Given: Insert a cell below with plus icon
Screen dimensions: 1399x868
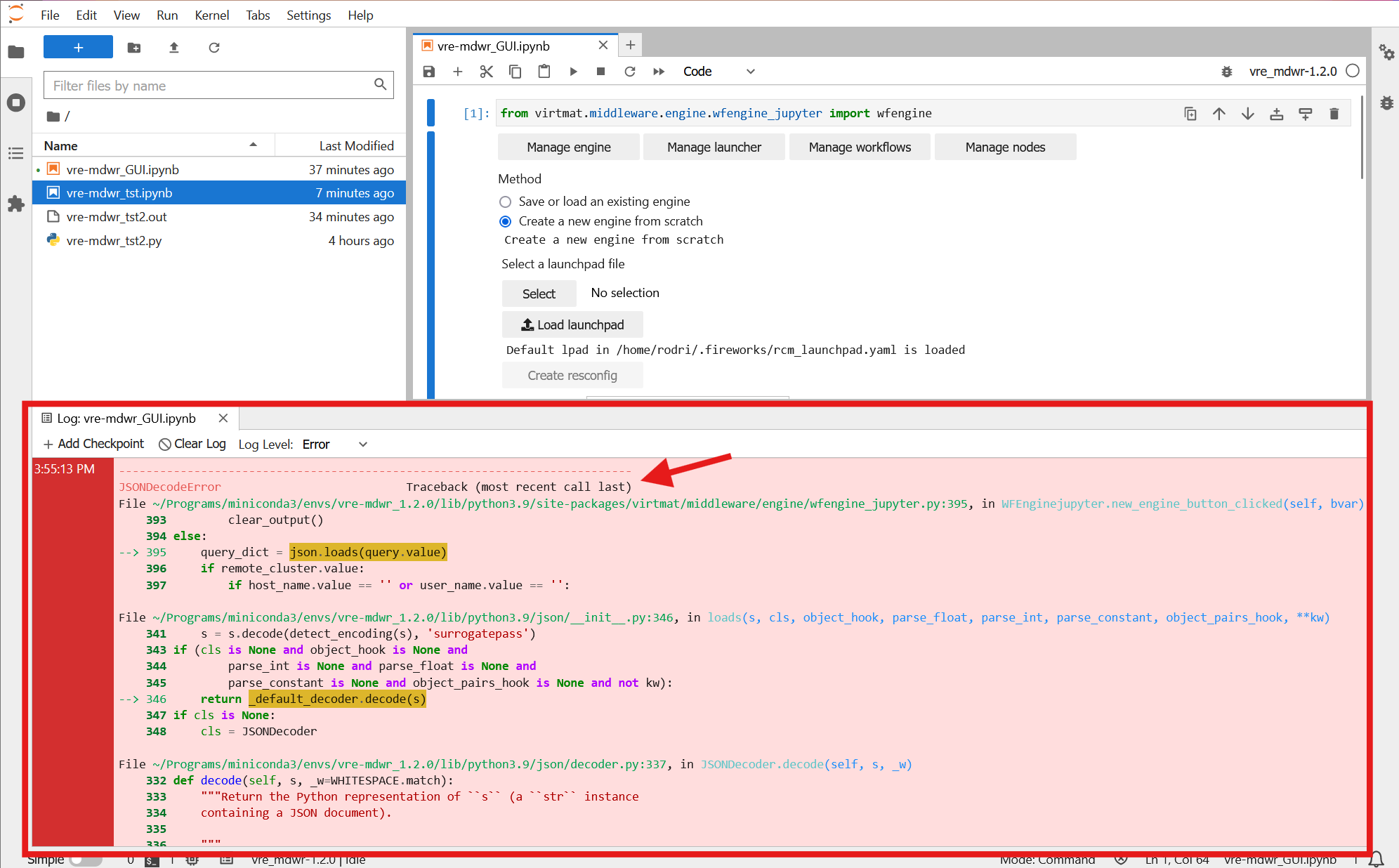Looking at the screenshot, I should (458, 72).
